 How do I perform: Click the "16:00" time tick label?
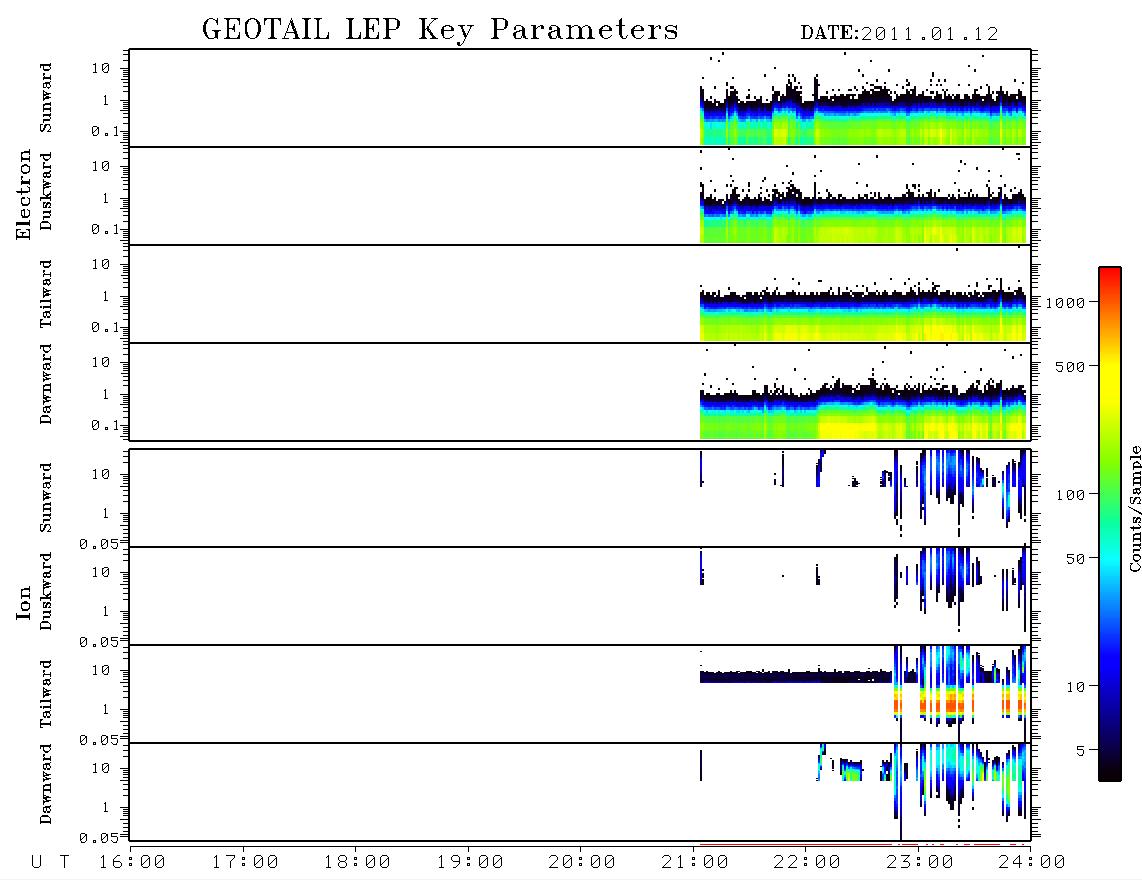point(133,863)
